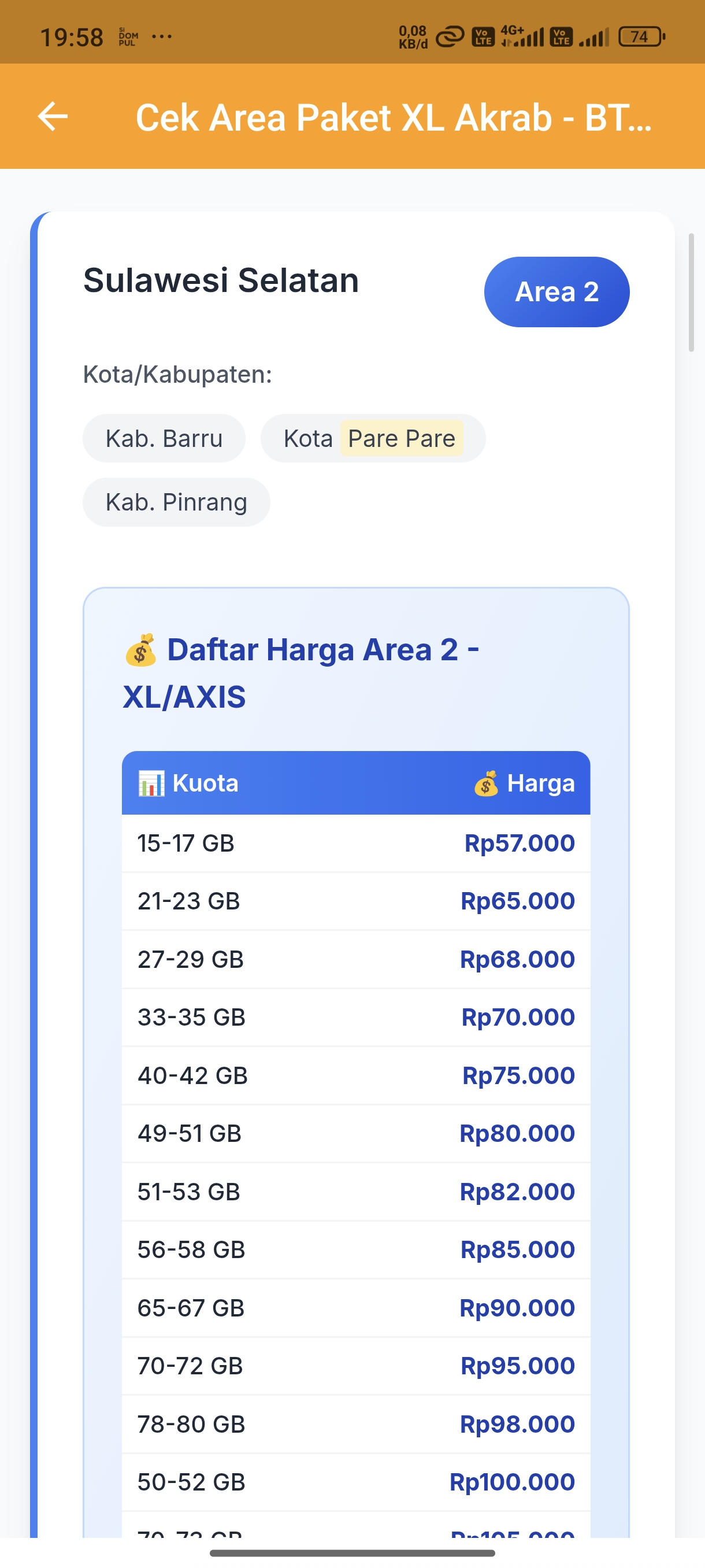
Task: Tap the Rp65.000 price
Action: click(517, 901)
